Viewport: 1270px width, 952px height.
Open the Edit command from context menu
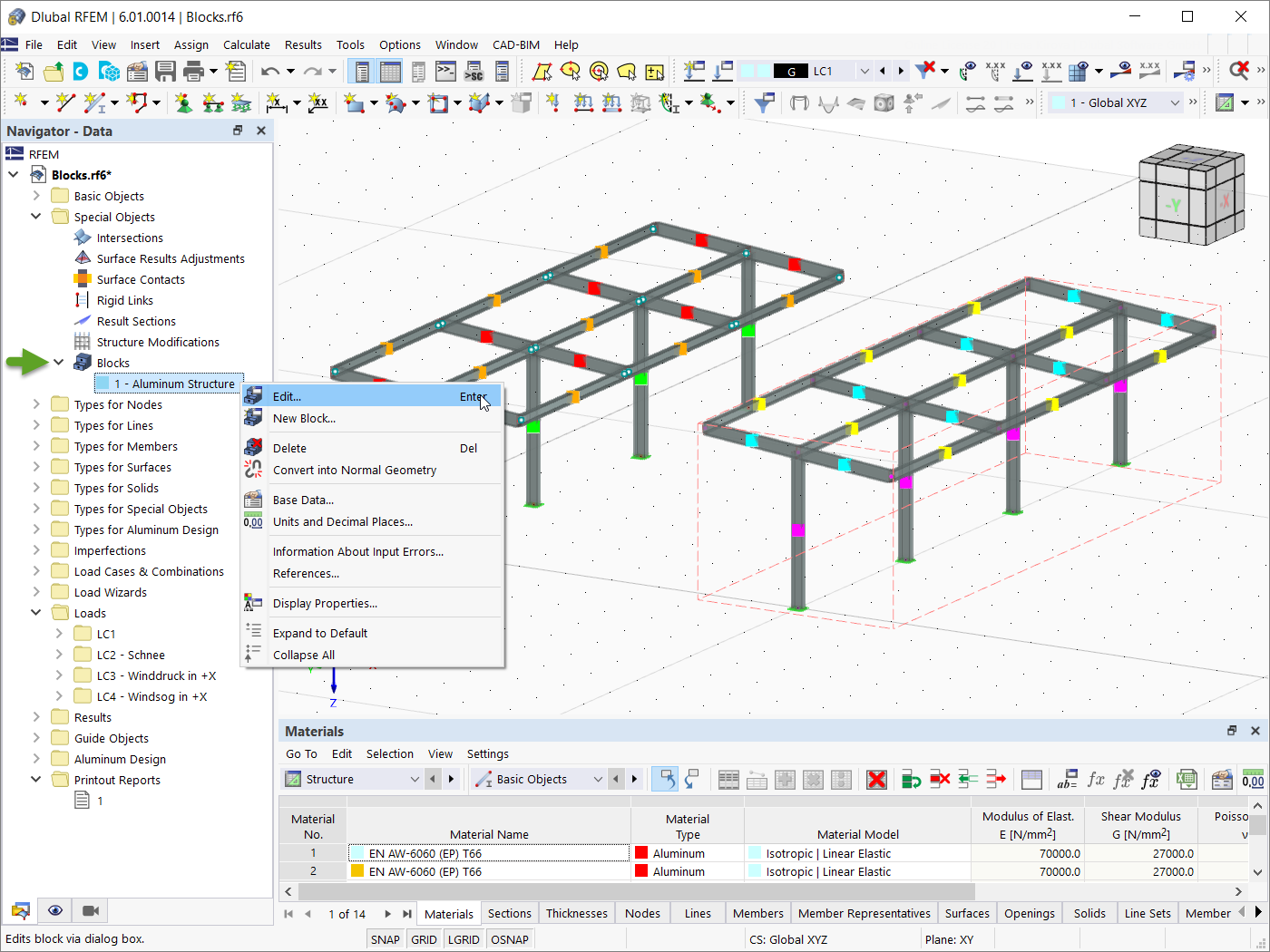[286, 396]
